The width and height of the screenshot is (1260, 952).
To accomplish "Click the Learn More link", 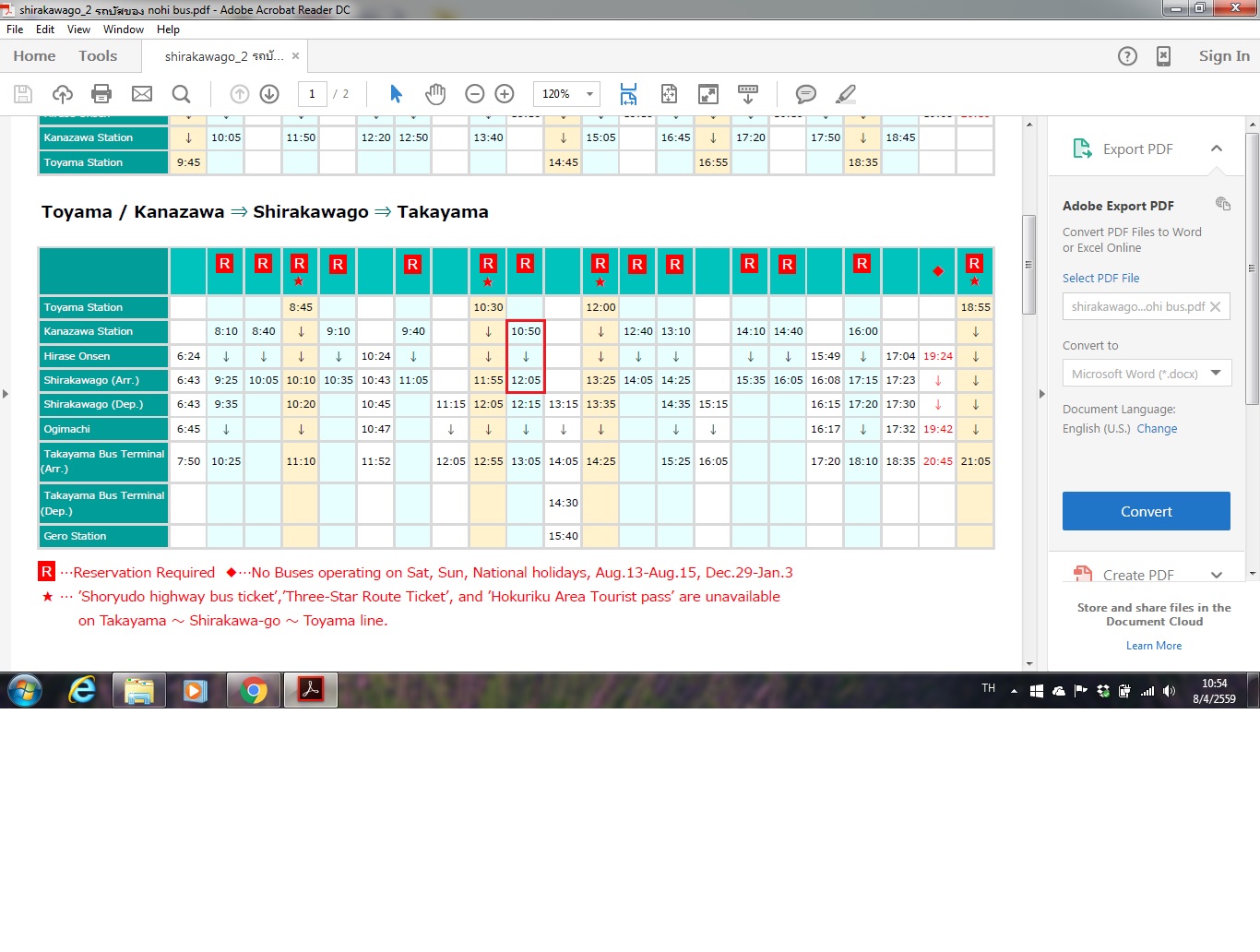I will [x=1154, y=646].
